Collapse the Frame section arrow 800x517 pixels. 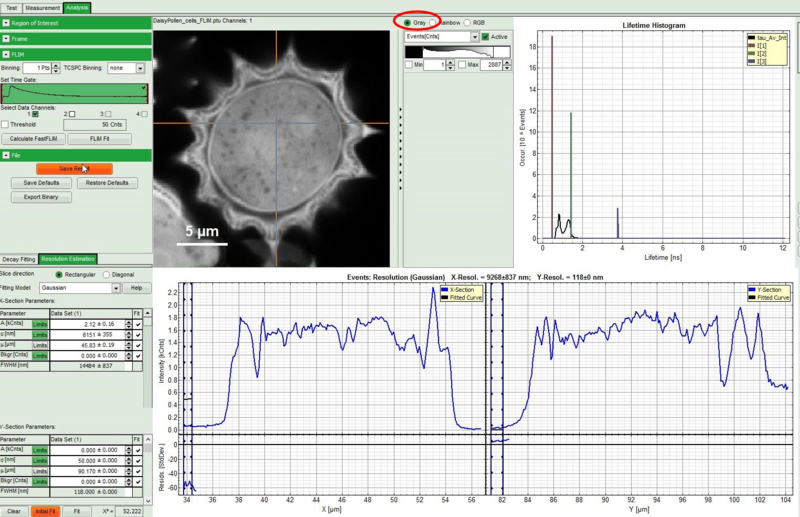(6, 38)
